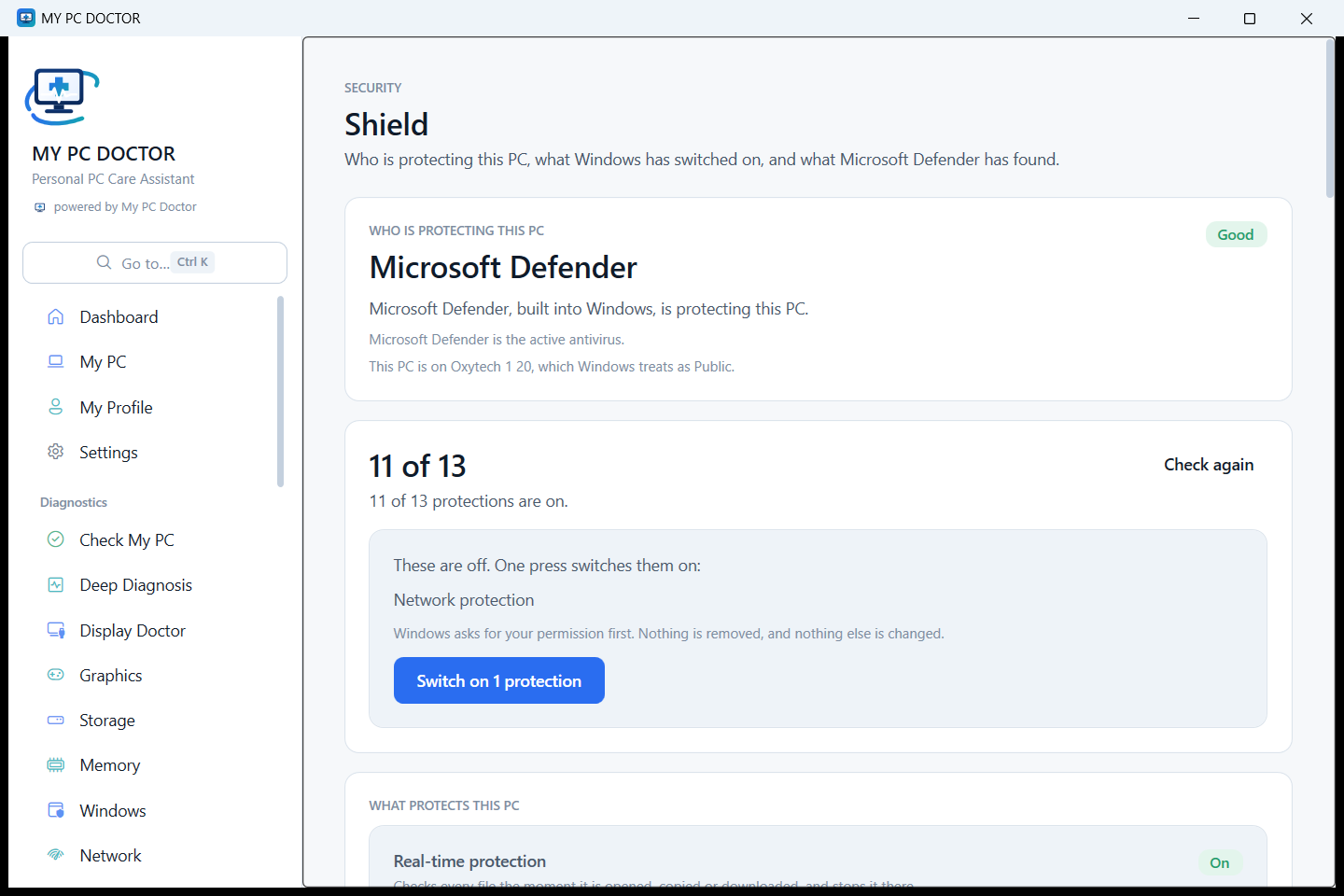Click the main content vertical scrollbar

[1330, 119]
